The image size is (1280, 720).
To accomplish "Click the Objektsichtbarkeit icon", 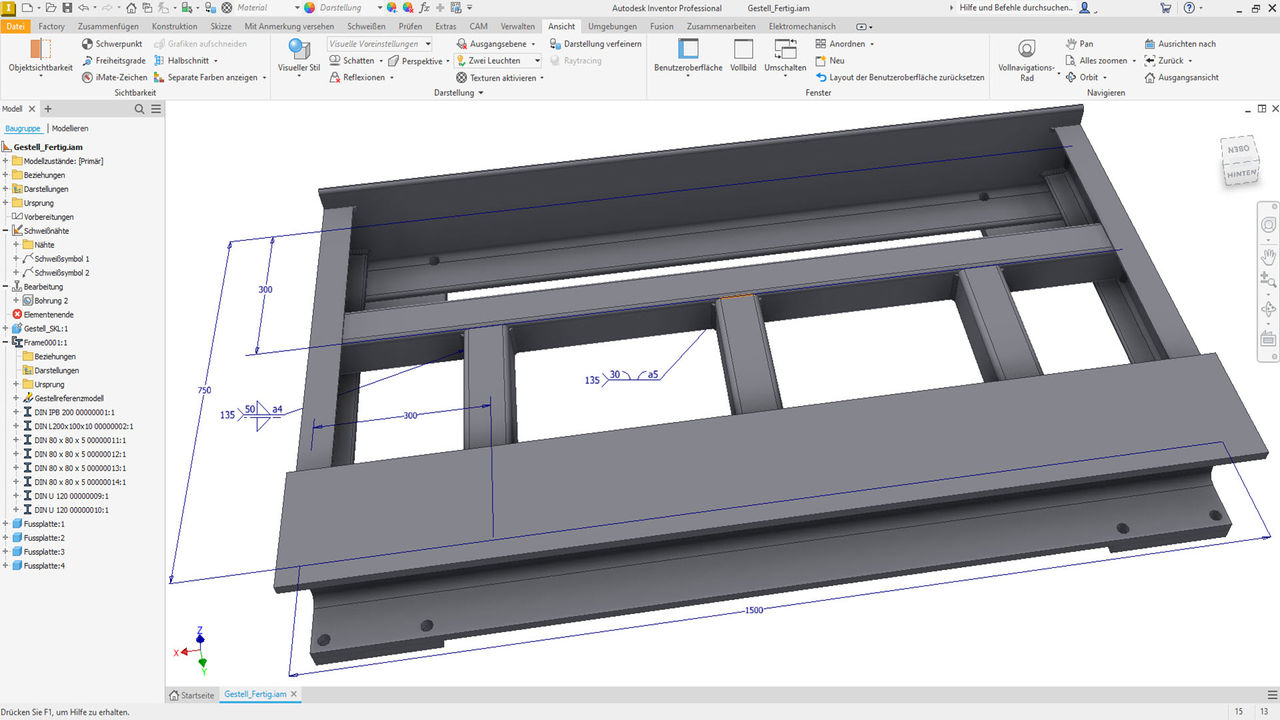I will coord(41,49).
